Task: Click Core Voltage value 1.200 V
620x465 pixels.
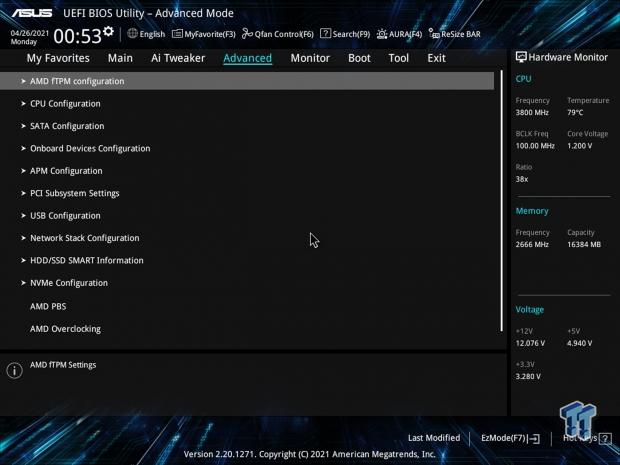Action: click(580, 146)
